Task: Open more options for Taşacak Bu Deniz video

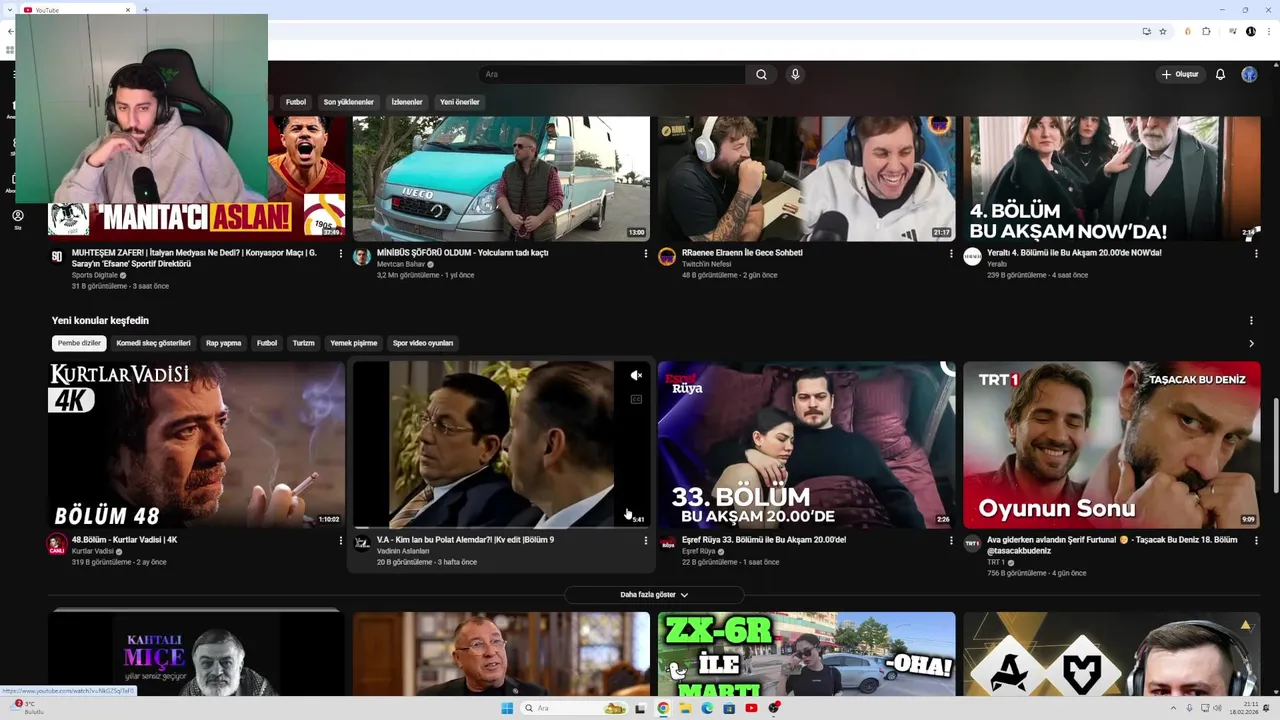Action: click(x=1256, y=541)
